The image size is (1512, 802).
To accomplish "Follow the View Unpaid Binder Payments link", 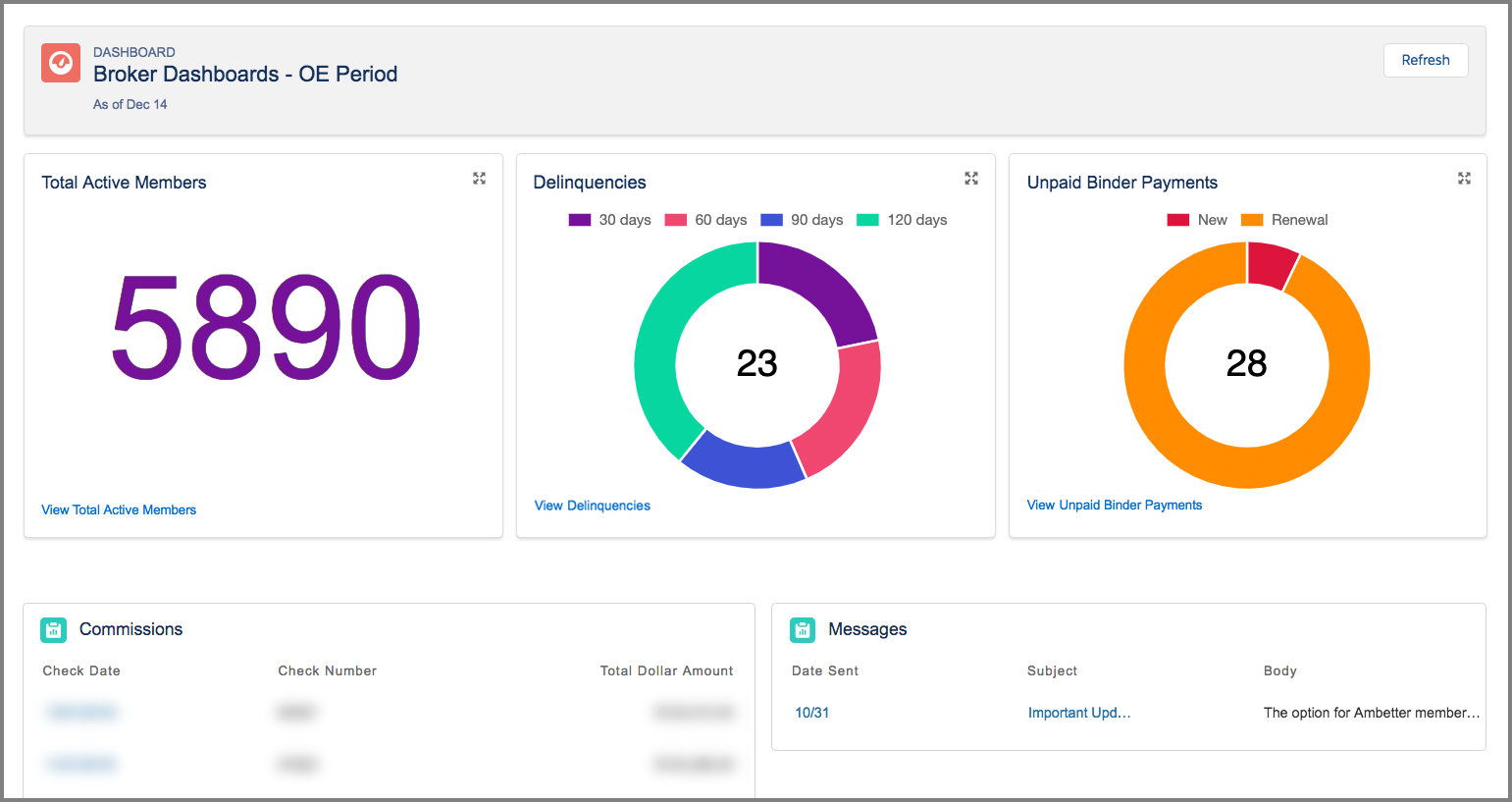I will 1114,505.
